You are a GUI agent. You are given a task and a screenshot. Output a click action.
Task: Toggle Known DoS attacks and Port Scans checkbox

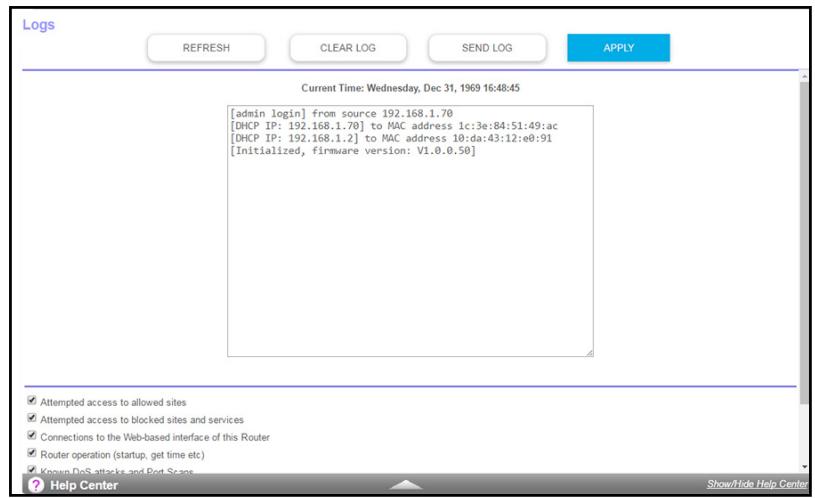click(32, 469)
